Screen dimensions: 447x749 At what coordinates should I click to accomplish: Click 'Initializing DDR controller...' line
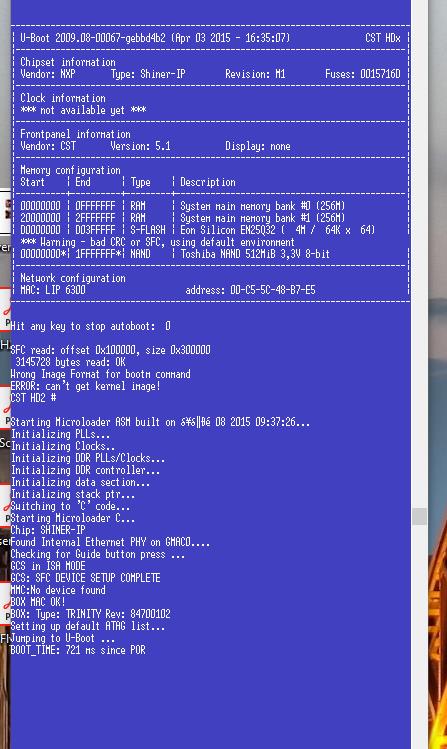click(x=85, y=470)
